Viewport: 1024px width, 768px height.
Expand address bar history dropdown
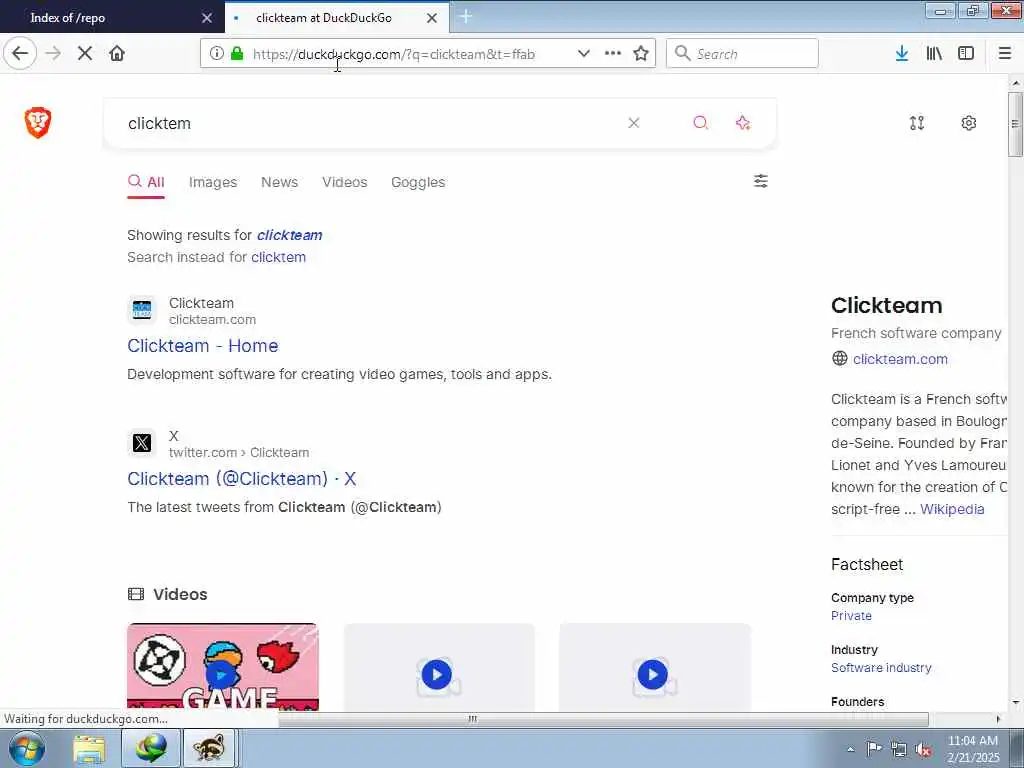[584, 54]
